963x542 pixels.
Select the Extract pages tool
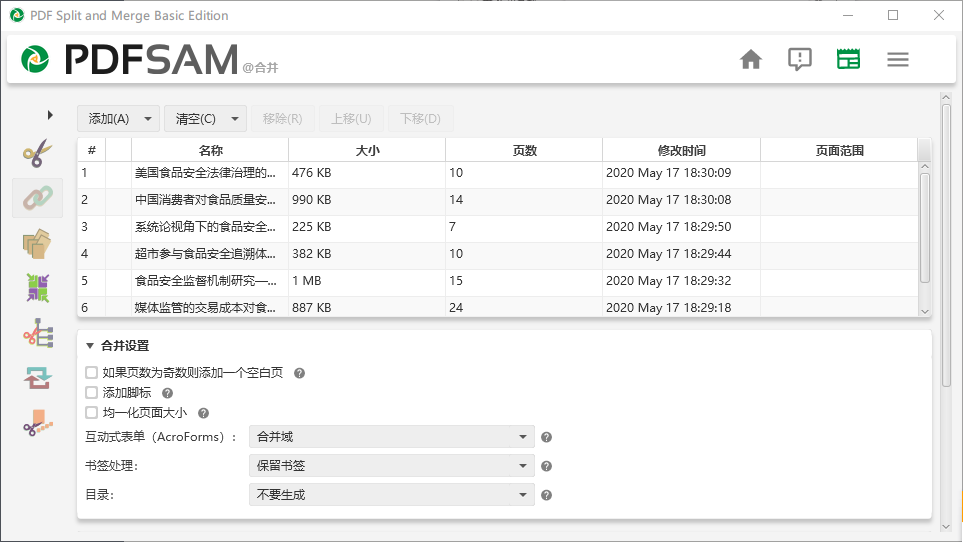[x=37, y=244]
